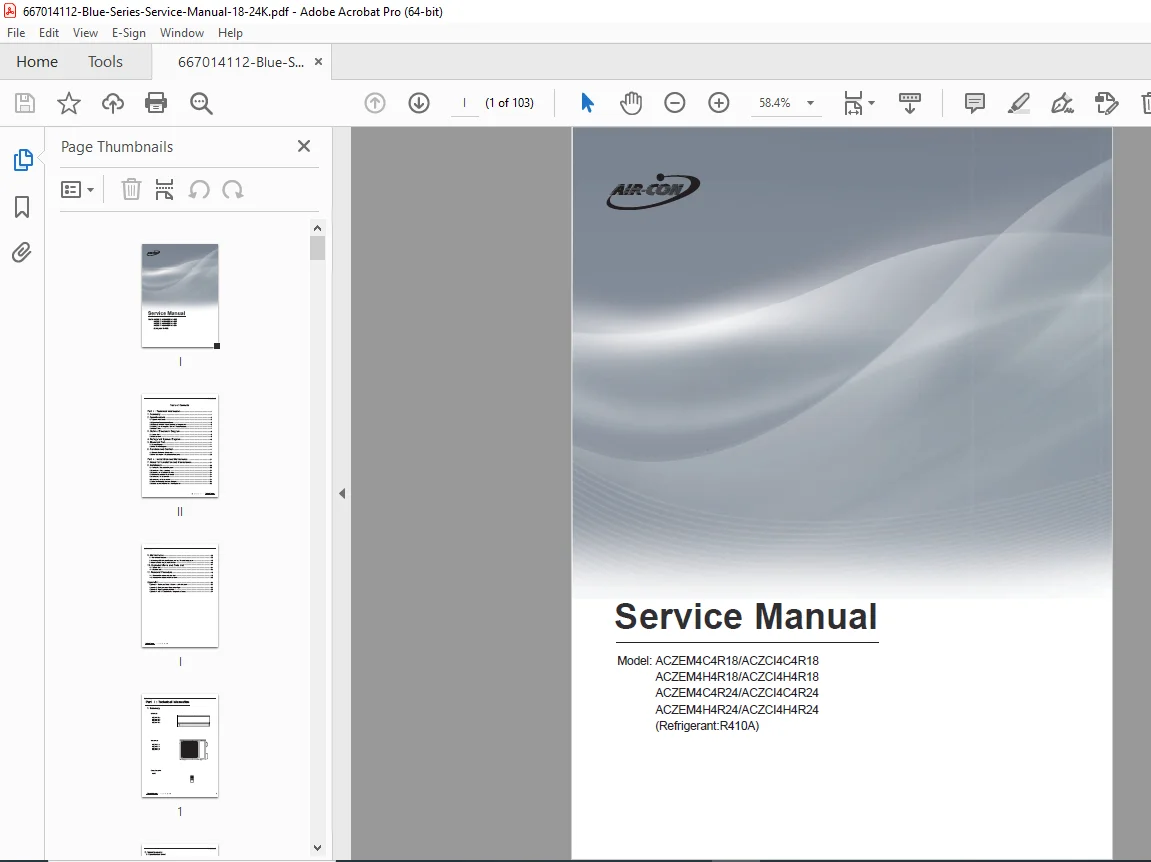Click Fit width scrolling icon
The image size is (1151, 862).
(x=853, y=103)
